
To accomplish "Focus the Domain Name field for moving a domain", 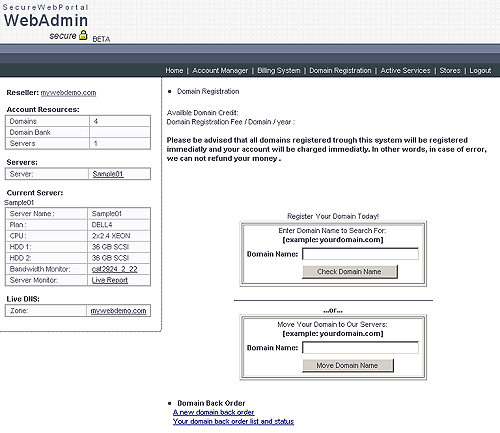I will point(360,348).
